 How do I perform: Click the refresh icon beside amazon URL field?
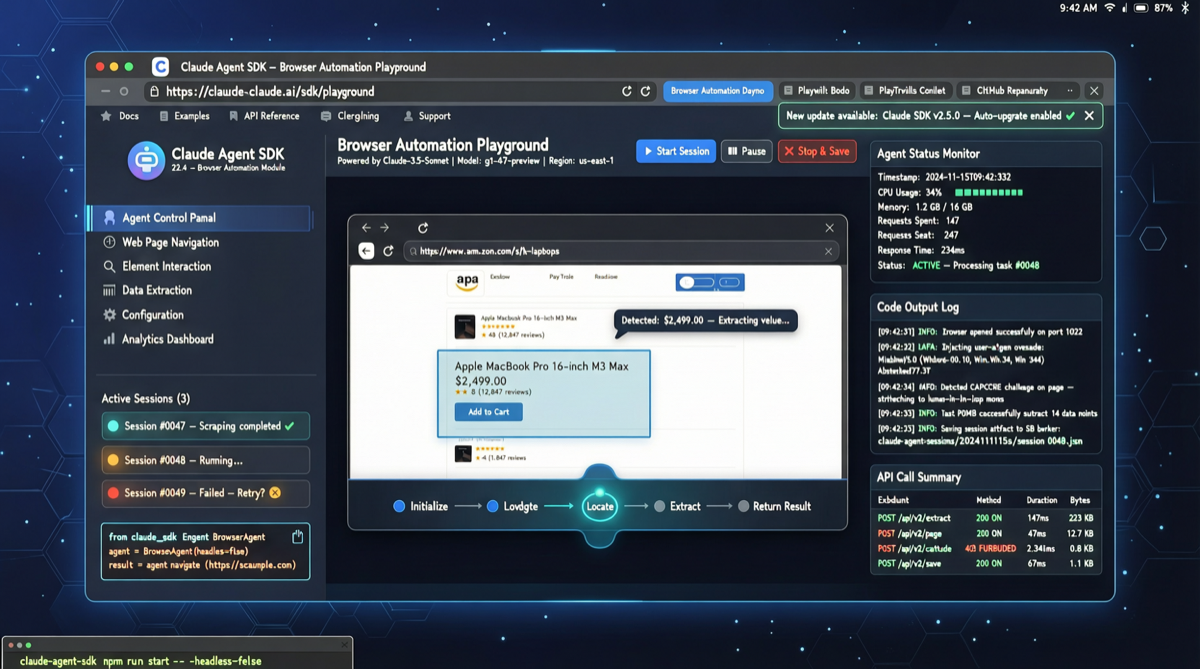[x=389, y=251]
